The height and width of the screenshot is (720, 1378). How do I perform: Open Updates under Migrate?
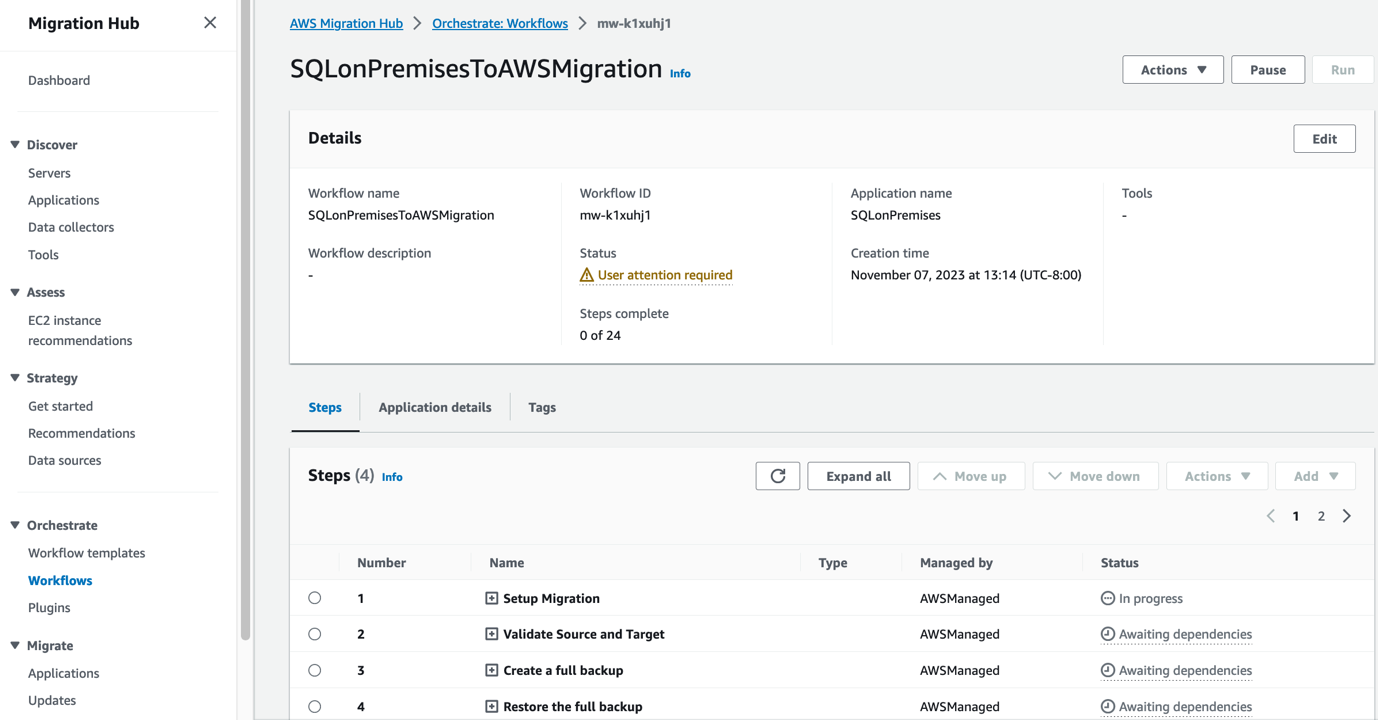click(52, 700)
